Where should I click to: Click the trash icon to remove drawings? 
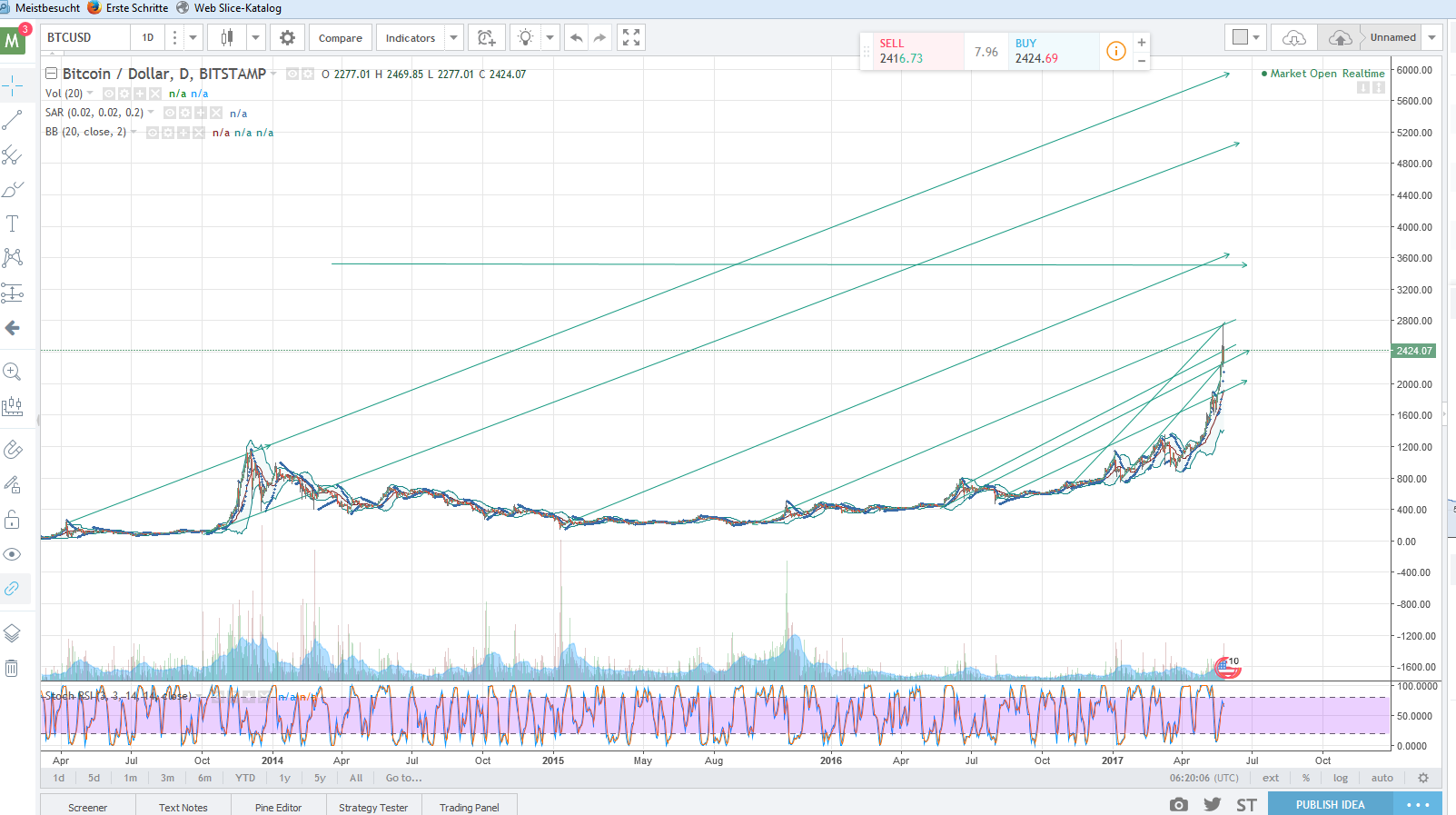13,669
